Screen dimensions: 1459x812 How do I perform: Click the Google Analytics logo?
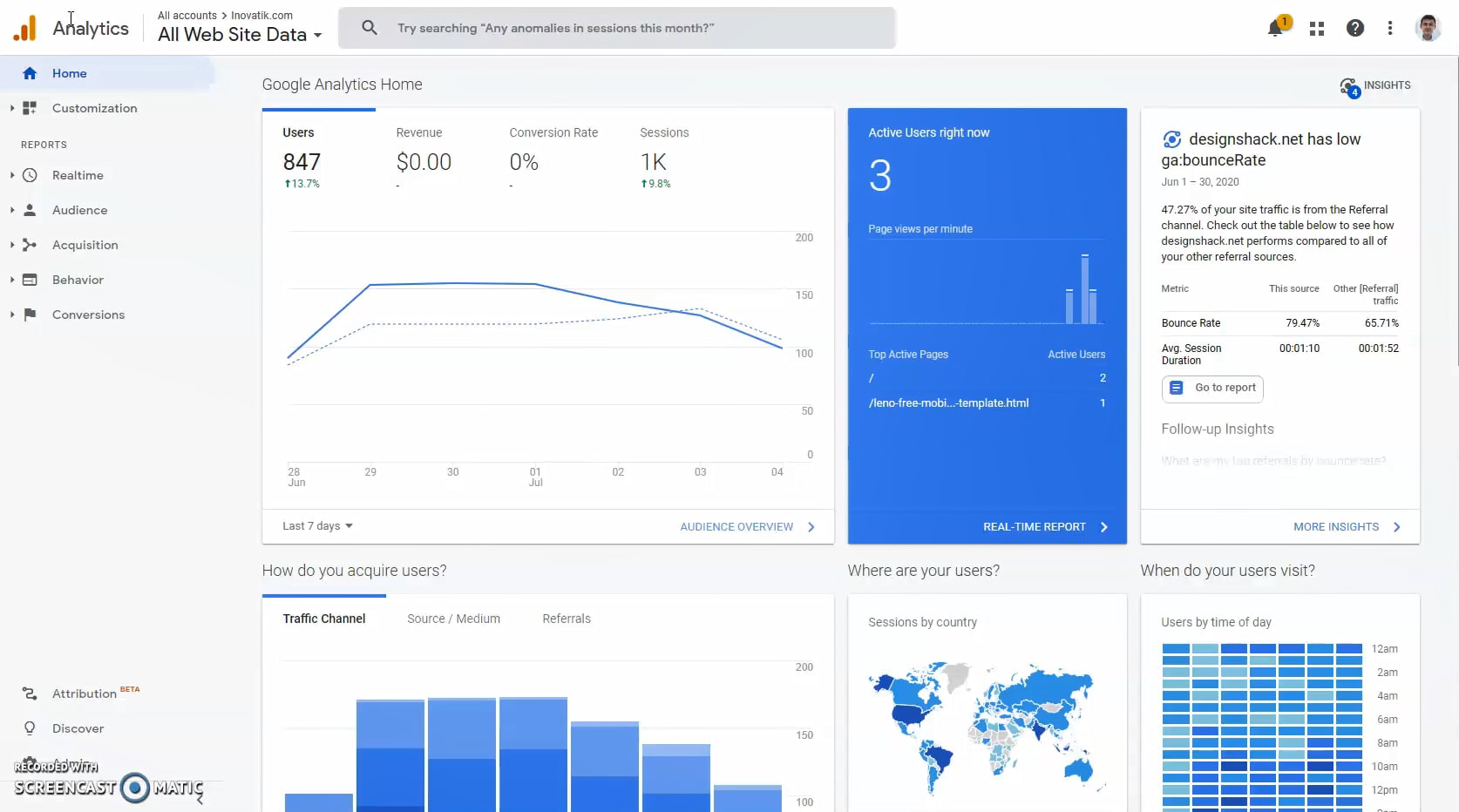point(25,29)
